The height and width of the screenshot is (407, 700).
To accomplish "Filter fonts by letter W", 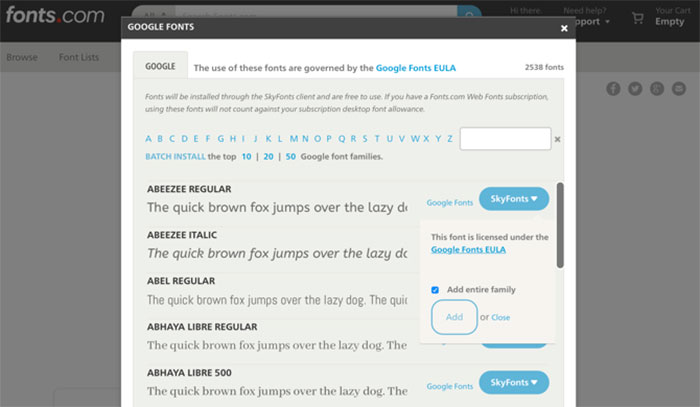I will click(415, 139).
